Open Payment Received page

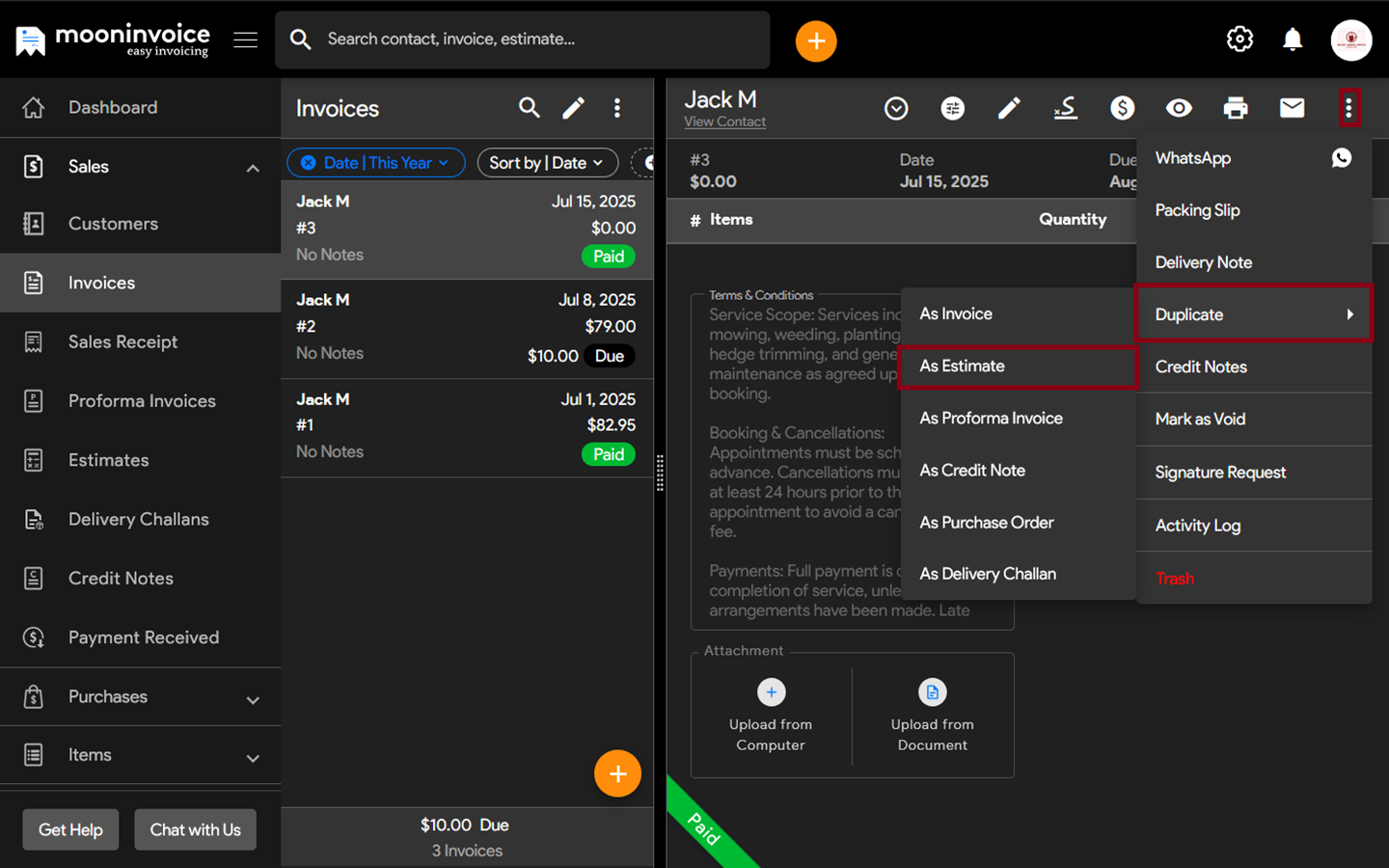[140, 637]
